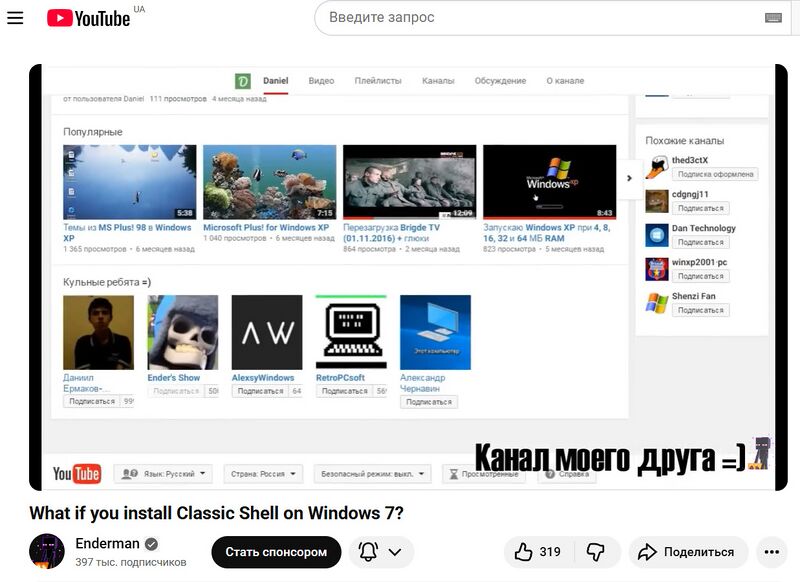This screenshot has width=800, height=582.
Task: Go to YouTube home via logo
Action: [x=89, y=18]
